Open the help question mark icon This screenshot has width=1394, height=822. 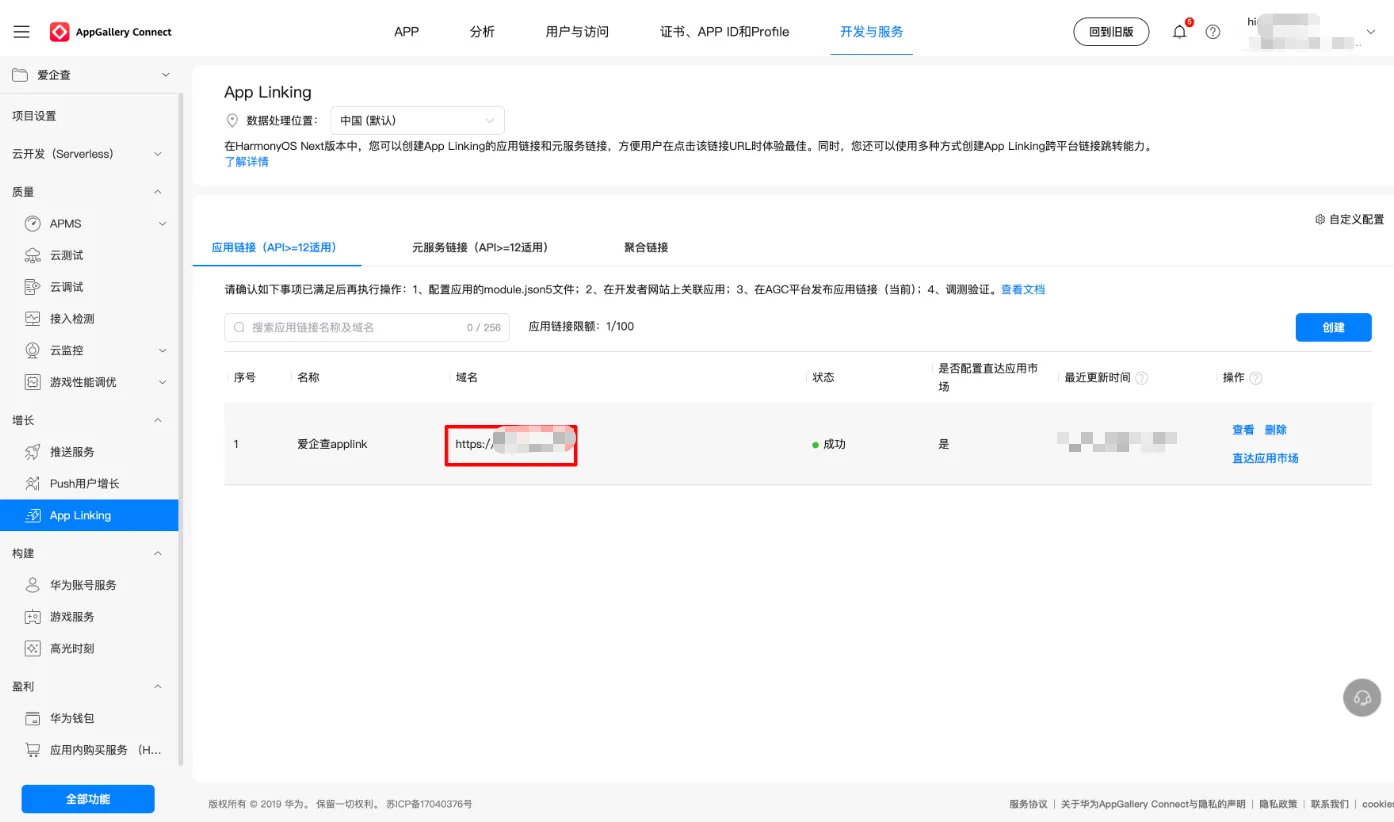pyautogui.click(x=1213, y=32)
